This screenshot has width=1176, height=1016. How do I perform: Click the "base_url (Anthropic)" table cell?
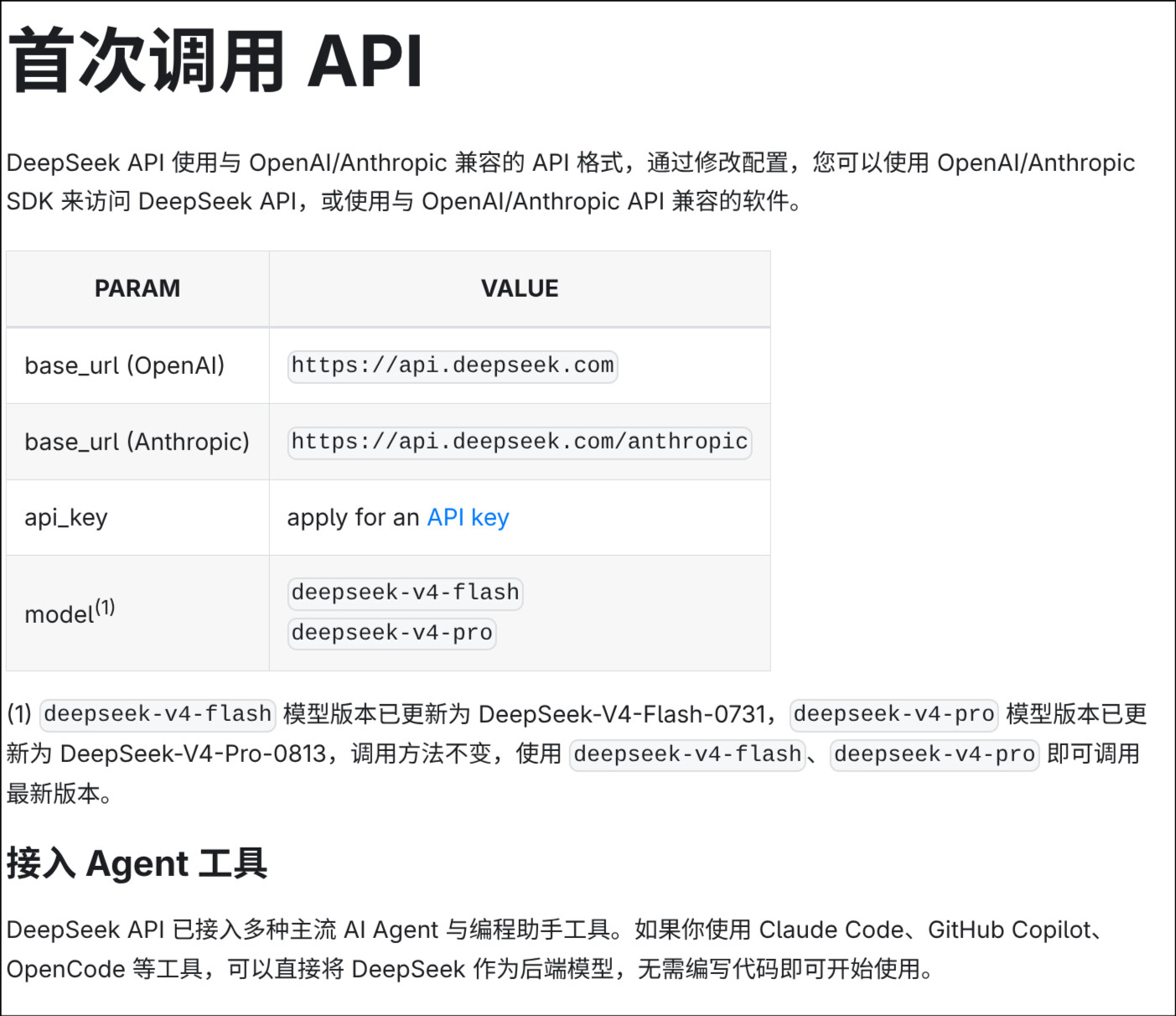coord(137,442)
